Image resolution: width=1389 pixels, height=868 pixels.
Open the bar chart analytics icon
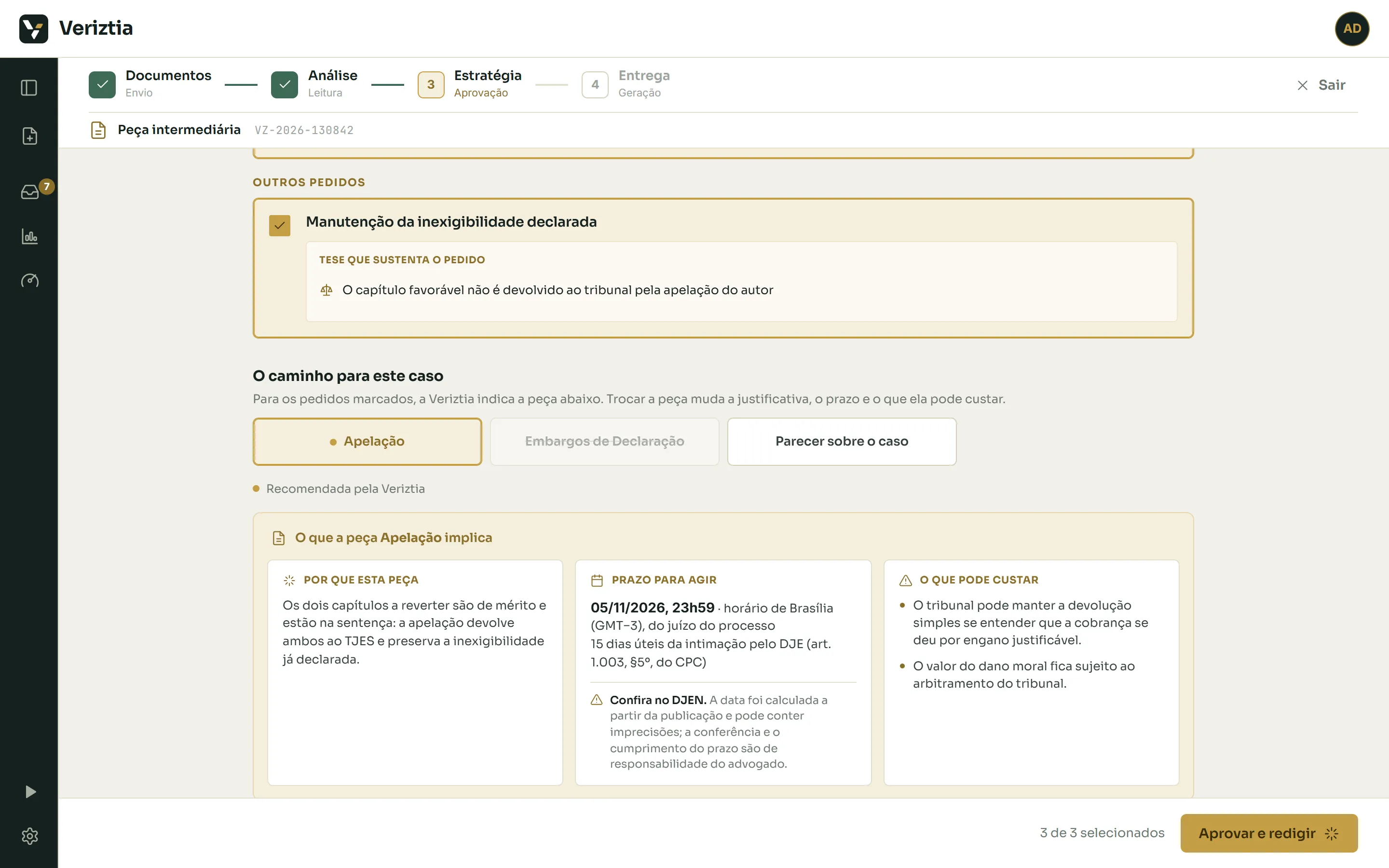29,236
